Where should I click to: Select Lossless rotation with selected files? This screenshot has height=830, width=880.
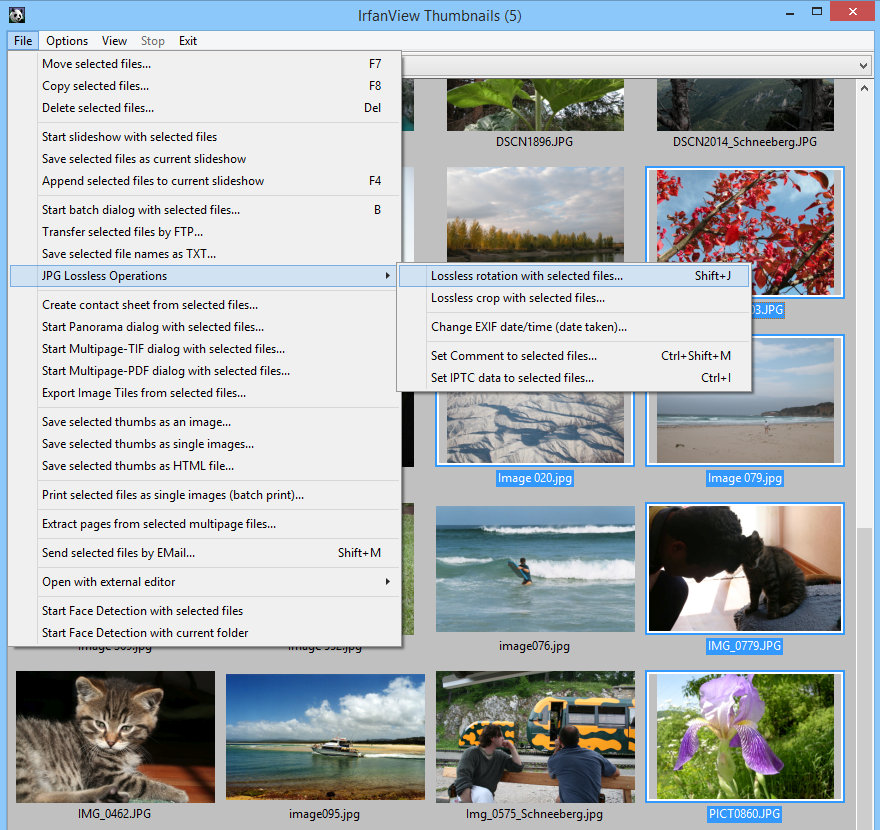[x=526, y=276]
